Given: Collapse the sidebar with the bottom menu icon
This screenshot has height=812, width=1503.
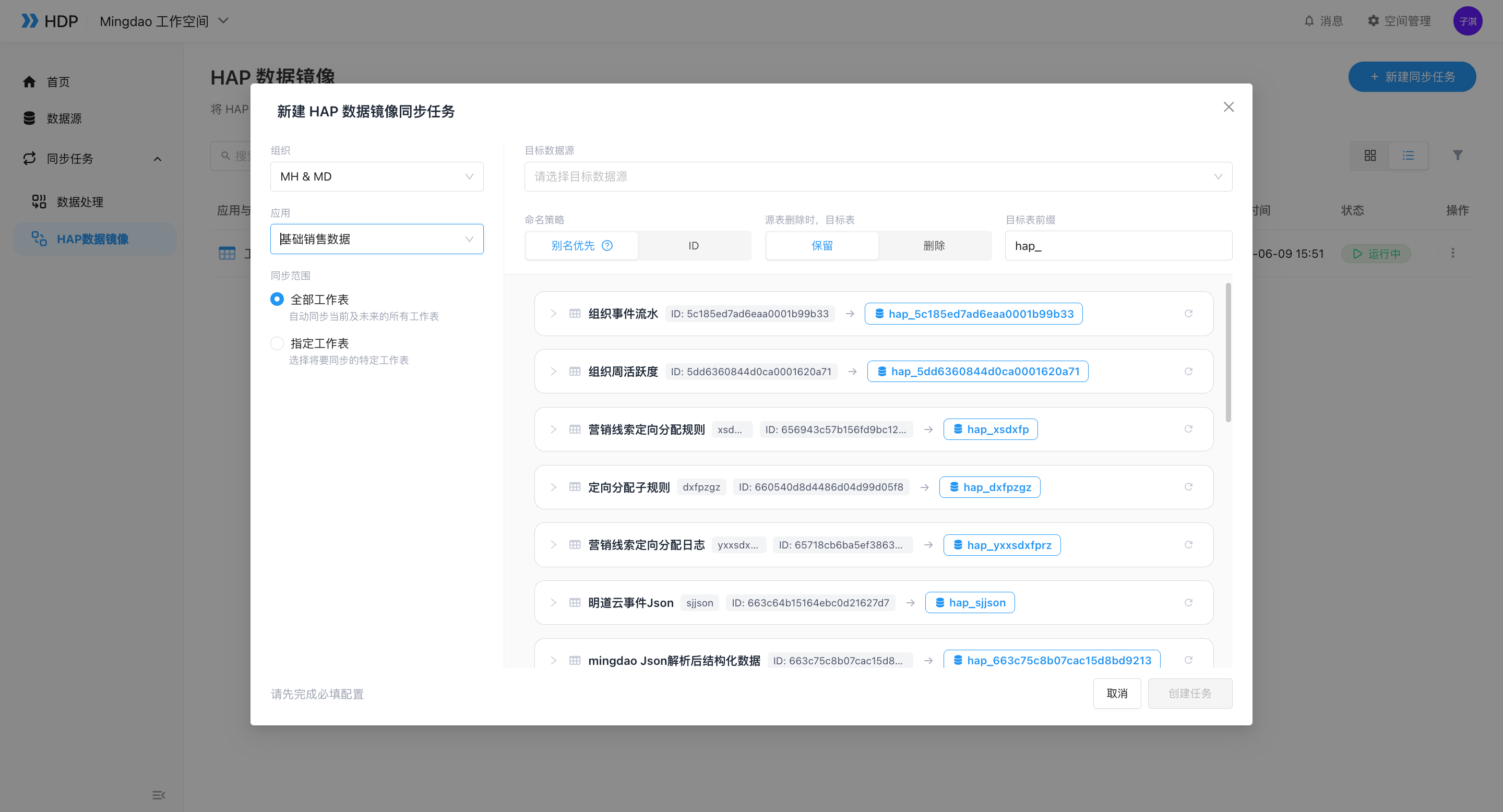Looking at the screenshot, I should click(x=158, y=795).
